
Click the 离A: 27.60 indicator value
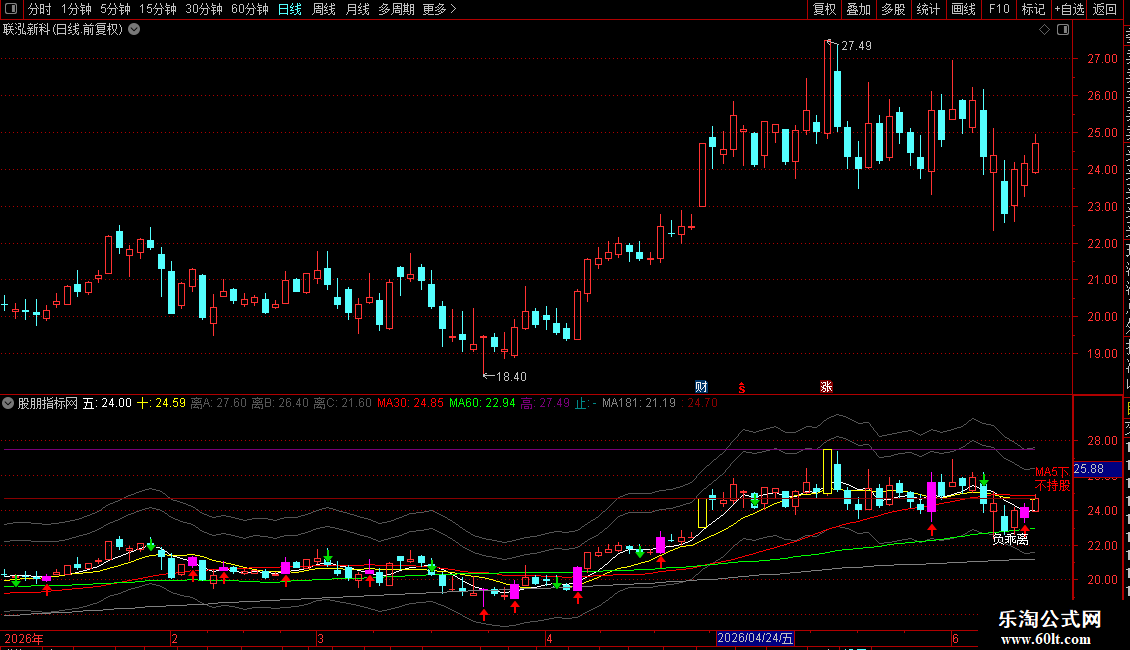coord(218,403)
